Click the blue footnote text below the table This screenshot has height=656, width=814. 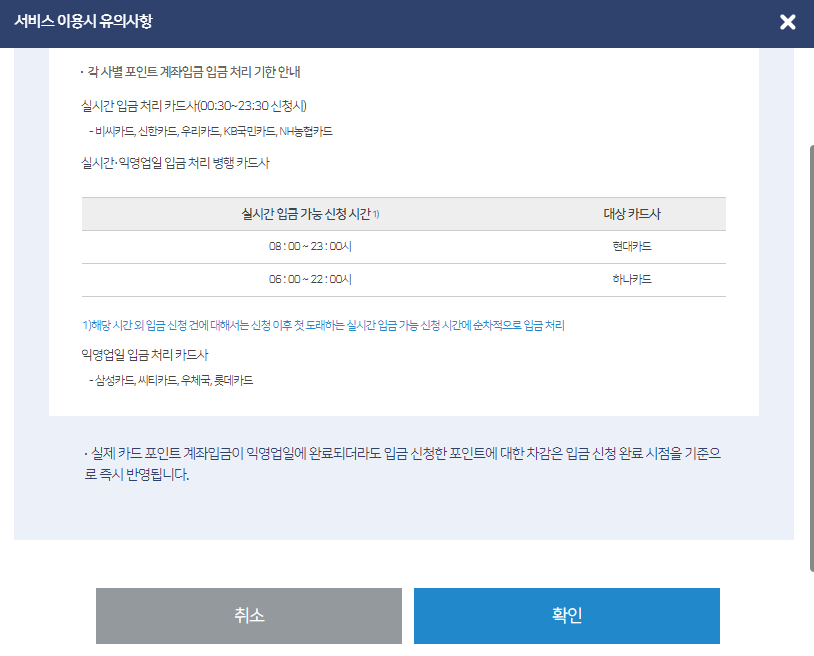(x=323, y=325)
